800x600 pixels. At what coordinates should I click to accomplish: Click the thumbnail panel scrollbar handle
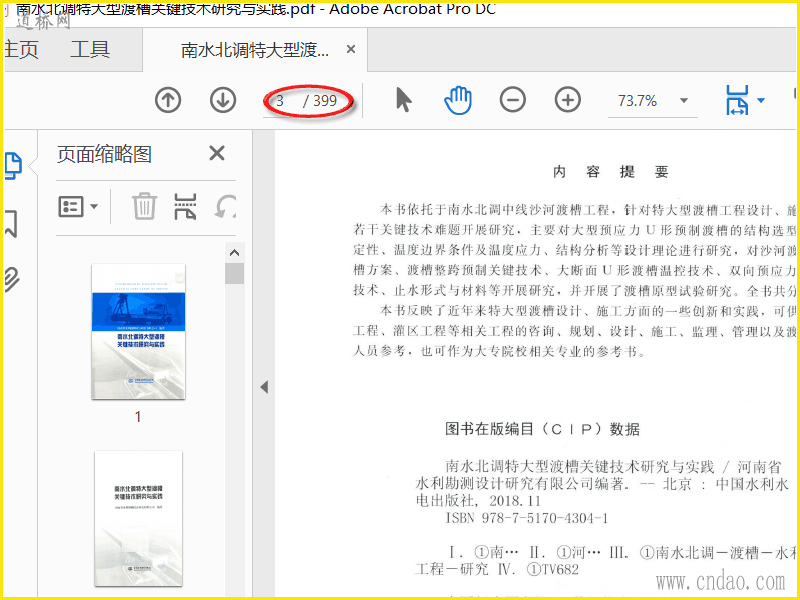click(x=234, y=273)
